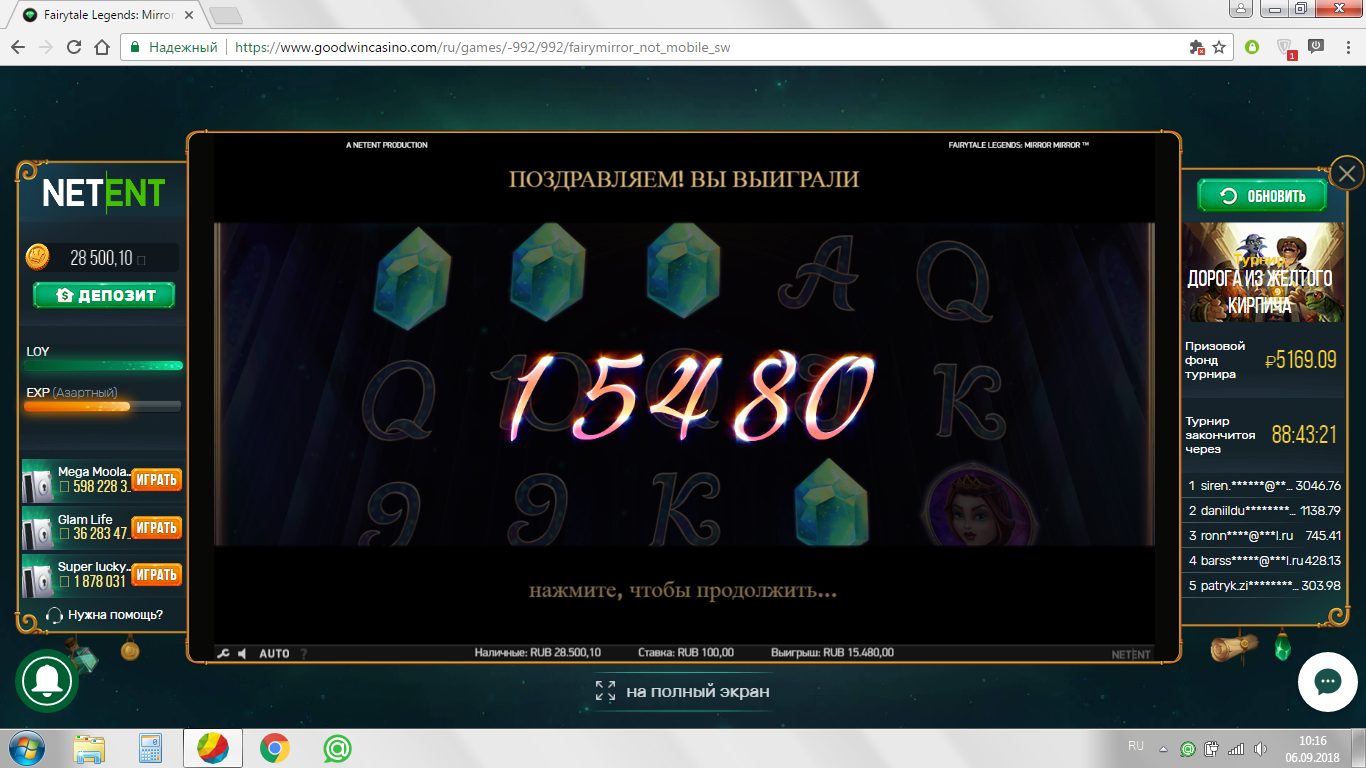Click the tournament countdown timer 88:43:21
The width and height of the screenshot is (1366, 768).
[1304, 435]
